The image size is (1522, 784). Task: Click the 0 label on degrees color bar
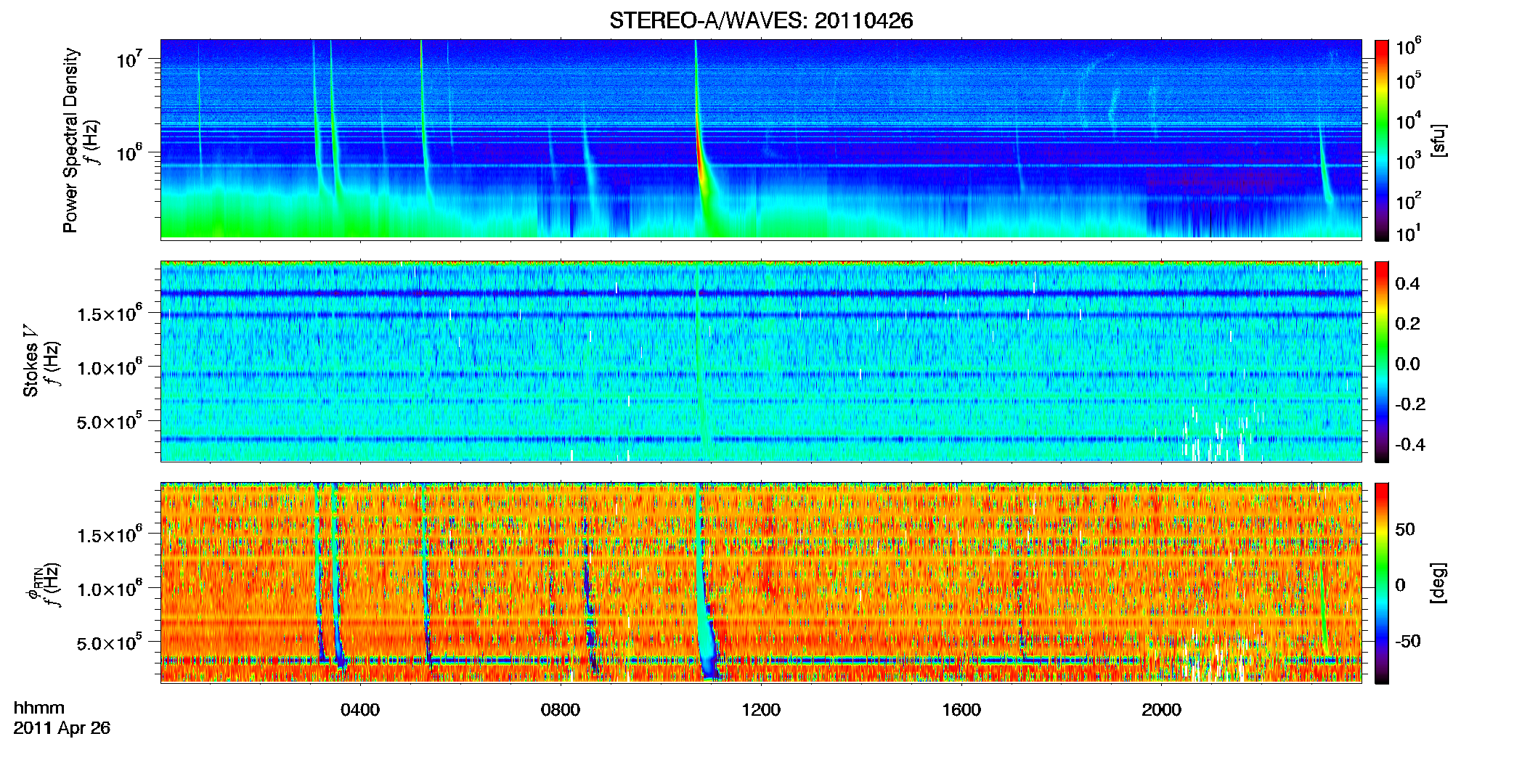tap(1400, 585)
